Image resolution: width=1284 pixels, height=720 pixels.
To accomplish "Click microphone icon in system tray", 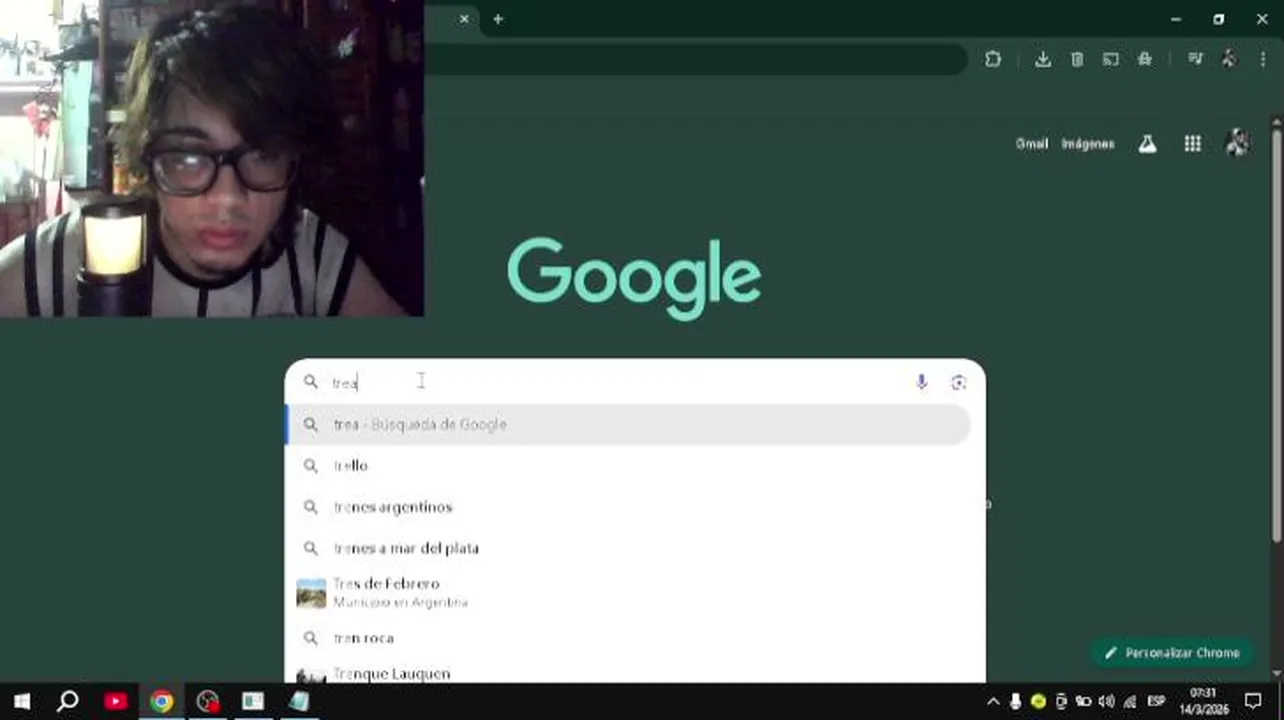I will [1016, 701].
